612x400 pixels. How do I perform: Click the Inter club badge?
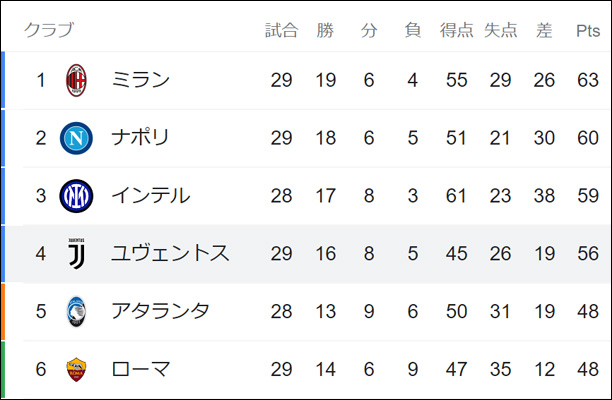76,196
